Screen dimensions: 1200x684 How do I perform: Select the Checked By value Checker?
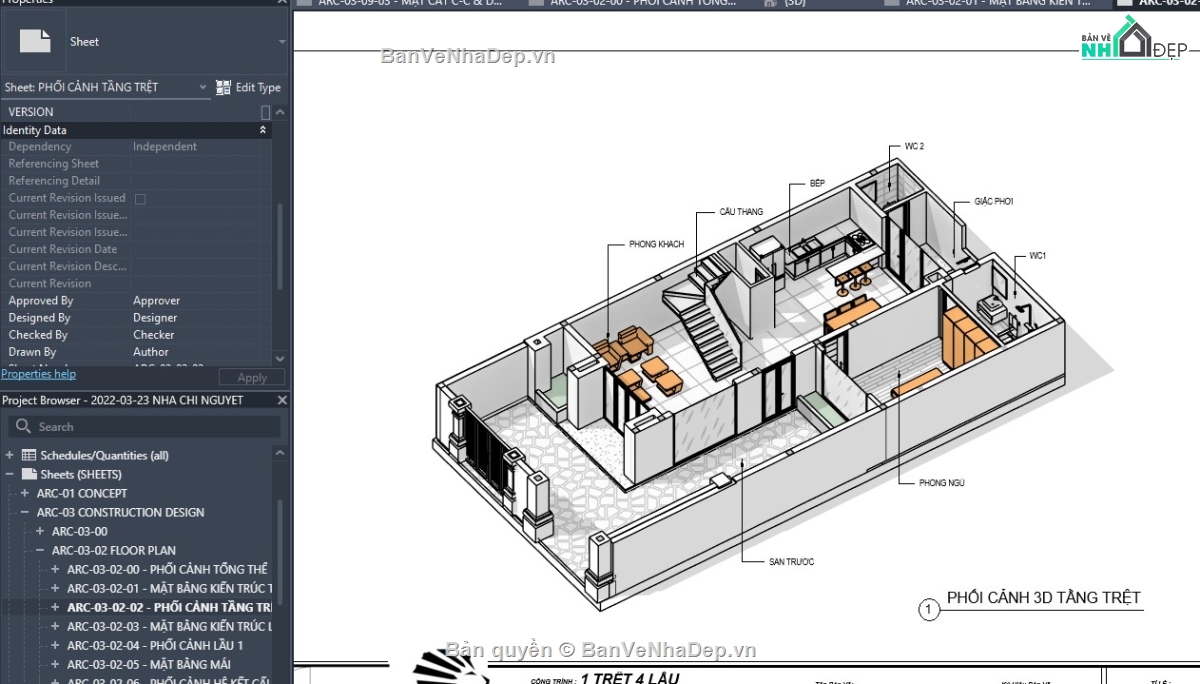153,335
